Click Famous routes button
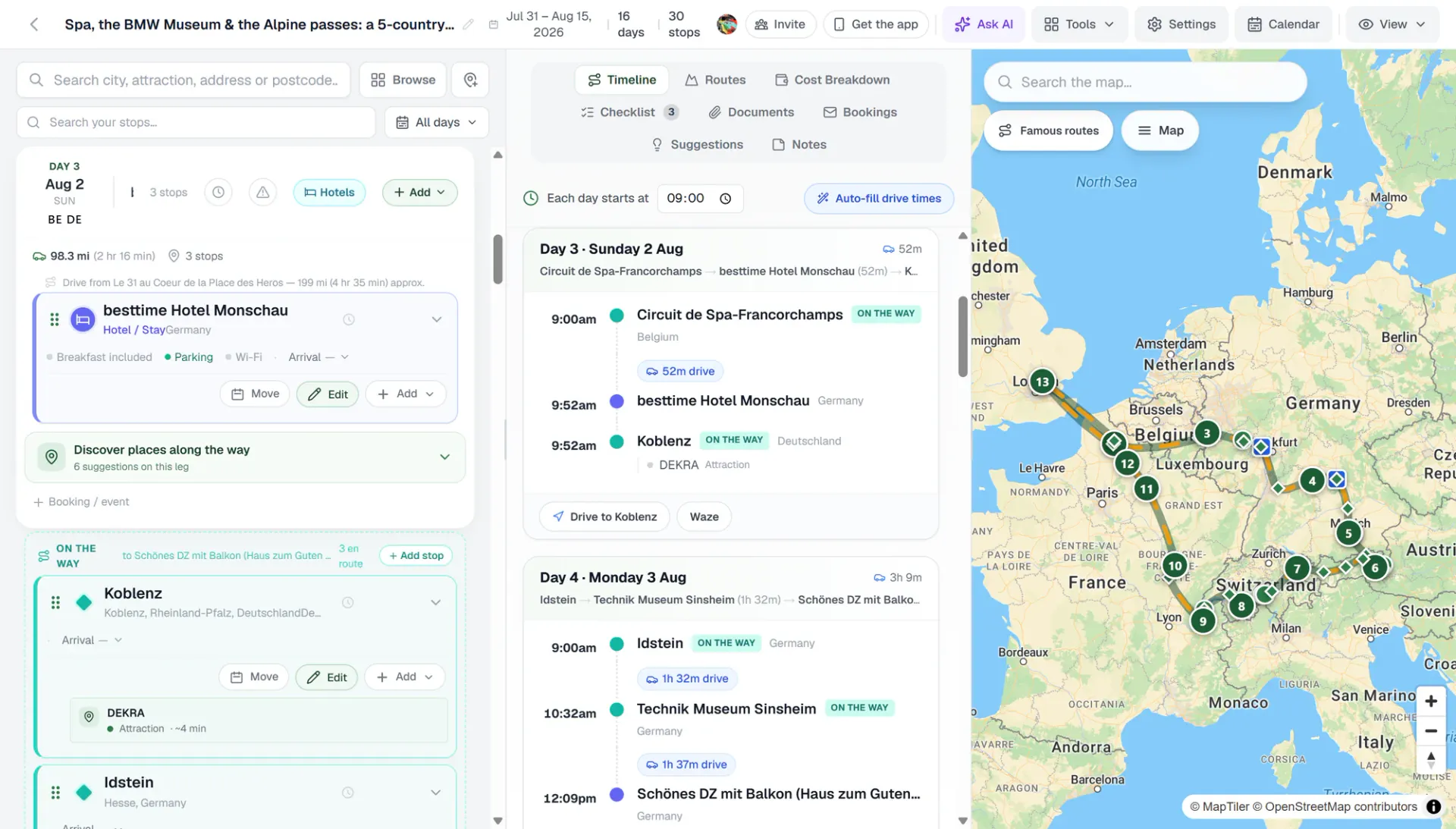The height and width of the screenshot is (829, 1456). pyautogui.click(x=1048, y=130)
